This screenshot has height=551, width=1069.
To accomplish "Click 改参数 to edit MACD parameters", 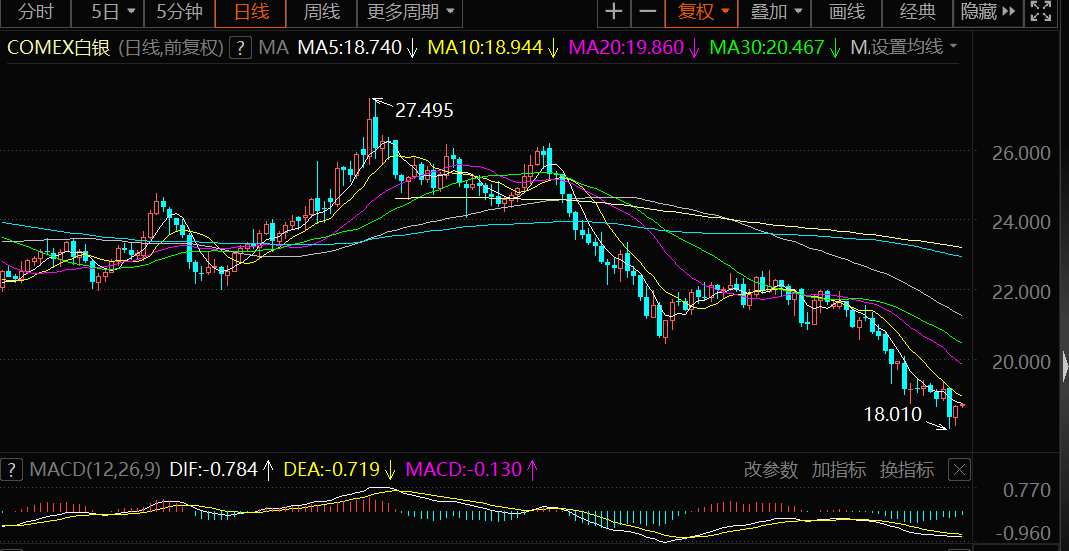I will coord(771,469).
